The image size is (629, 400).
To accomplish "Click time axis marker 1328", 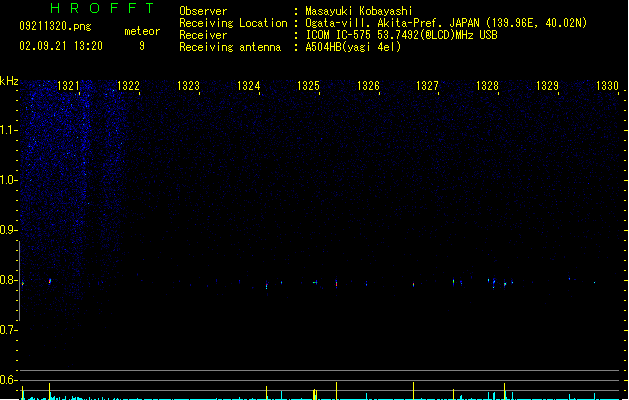I will pos(487,86).
